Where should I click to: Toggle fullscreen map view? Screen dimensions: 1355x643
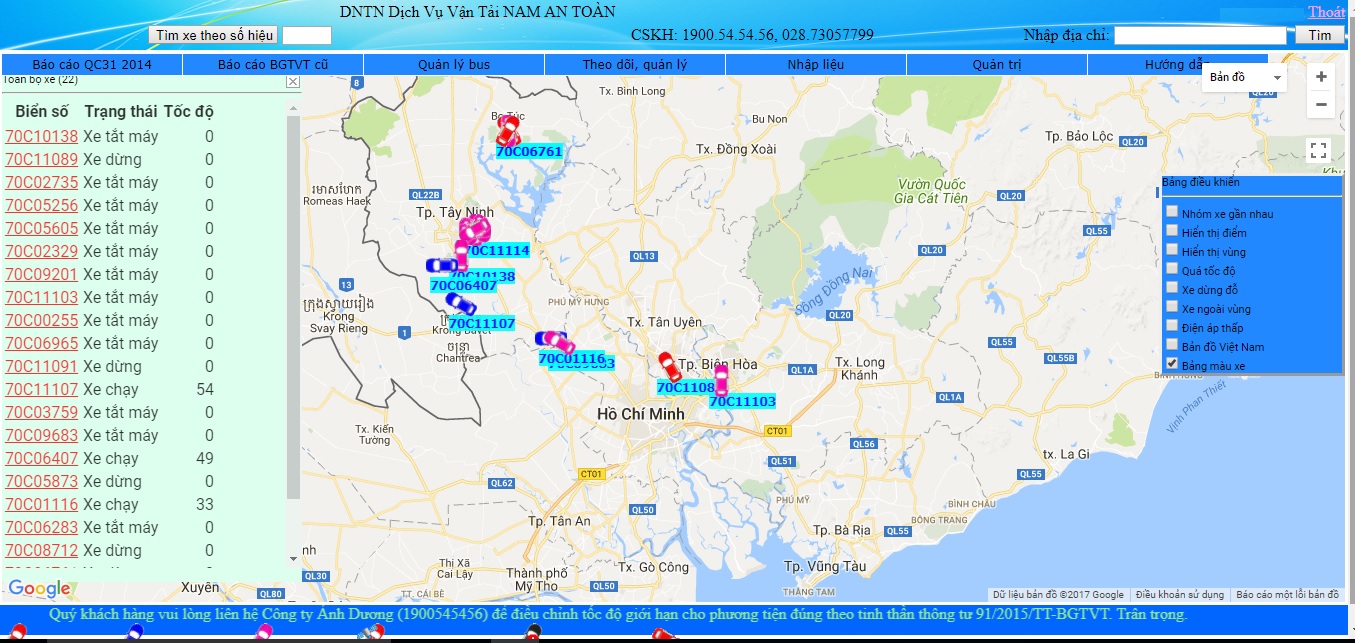tap(1318, 150)
